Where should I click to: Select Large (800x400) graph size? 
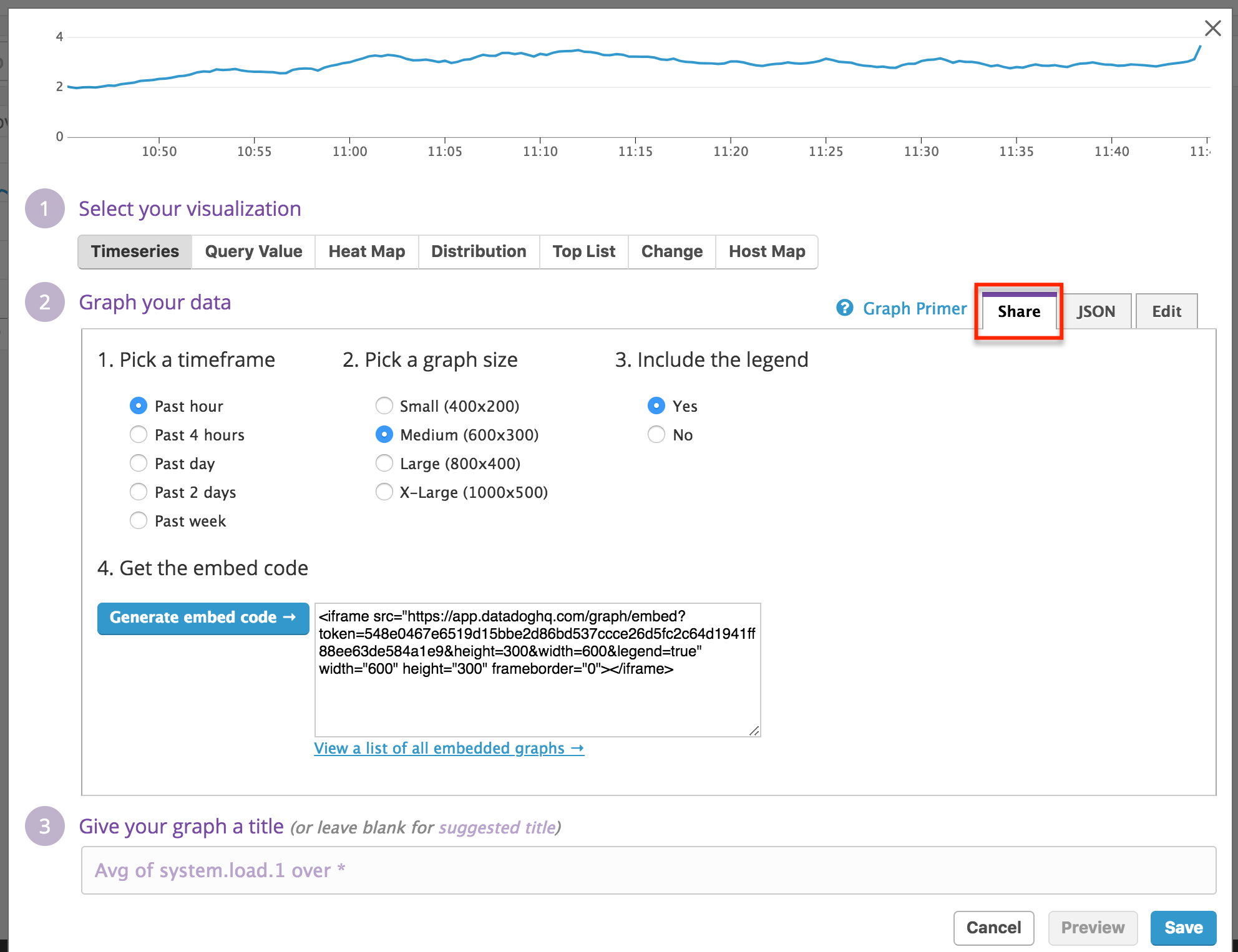point(384,464)
